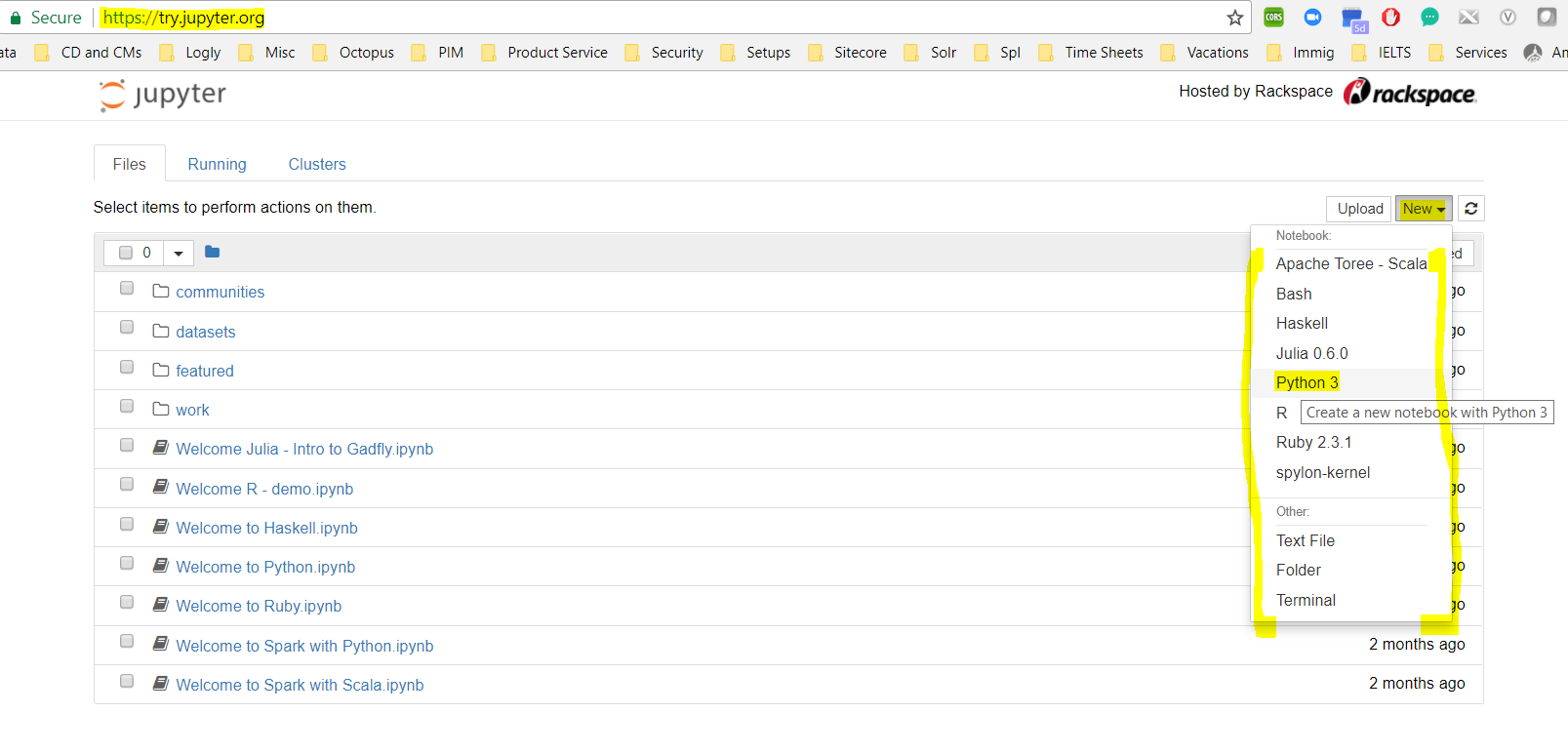Screen dimensions: 1568x753
Task: Check the Welcome to Ruby checkbox
Action: (x=127, y=602)
